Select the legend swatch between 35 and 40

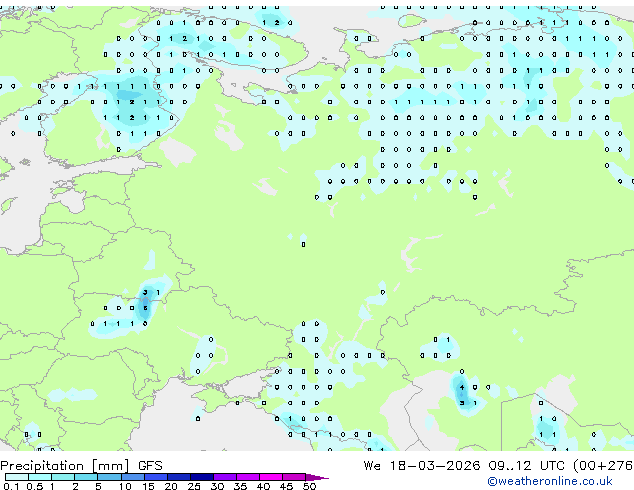248,477
